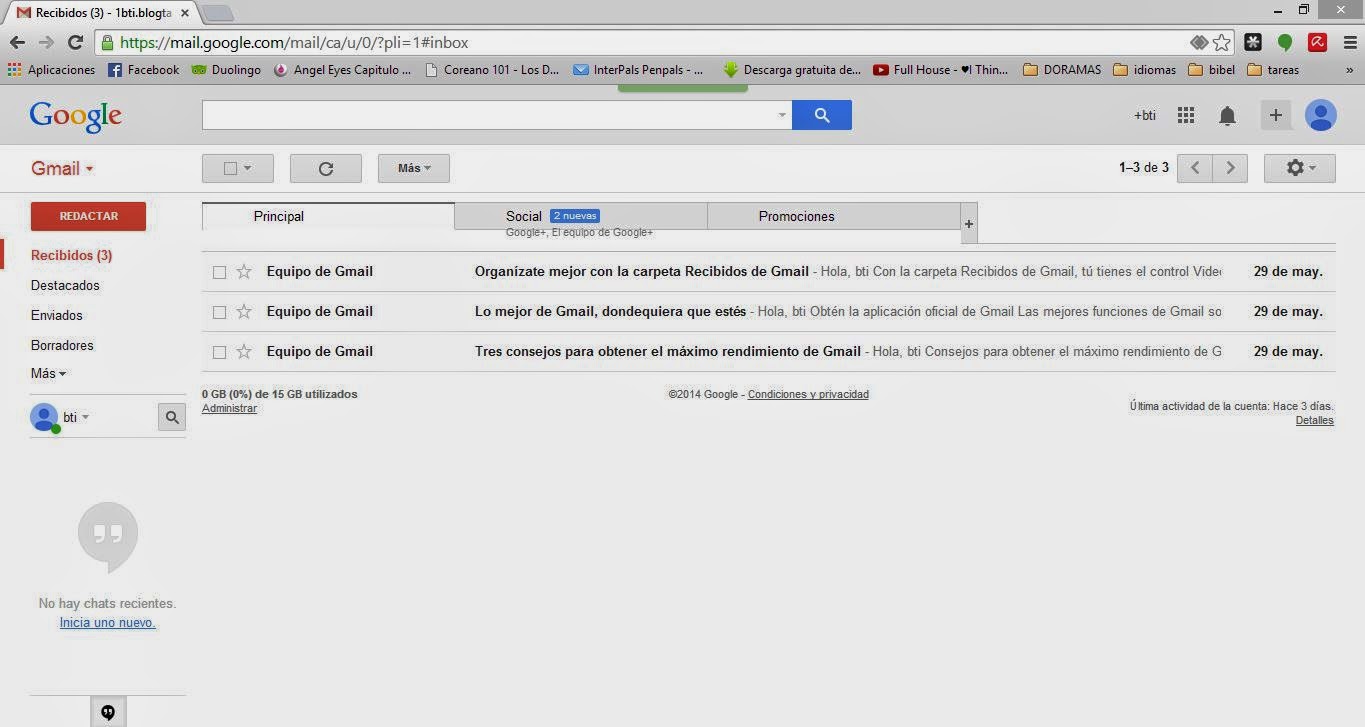The height and width of the screenshot is (727, 1365).
Task: Open the Borradores folder
Action: [62, 345]
